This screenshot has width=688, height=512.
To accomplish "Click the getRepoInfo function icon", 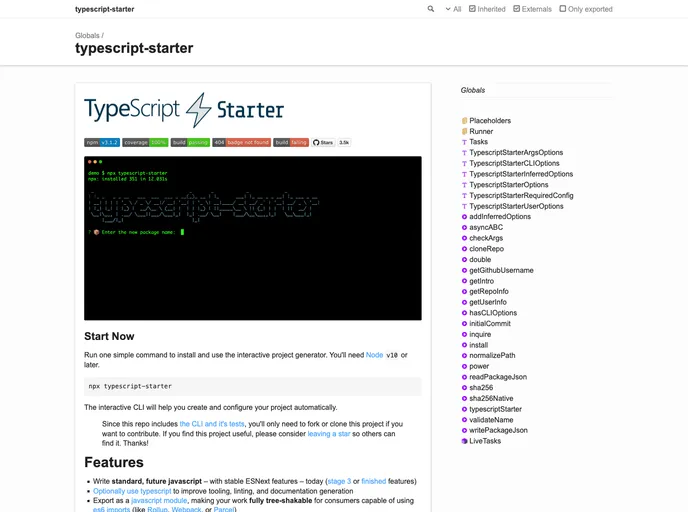I will pos(464,291).
